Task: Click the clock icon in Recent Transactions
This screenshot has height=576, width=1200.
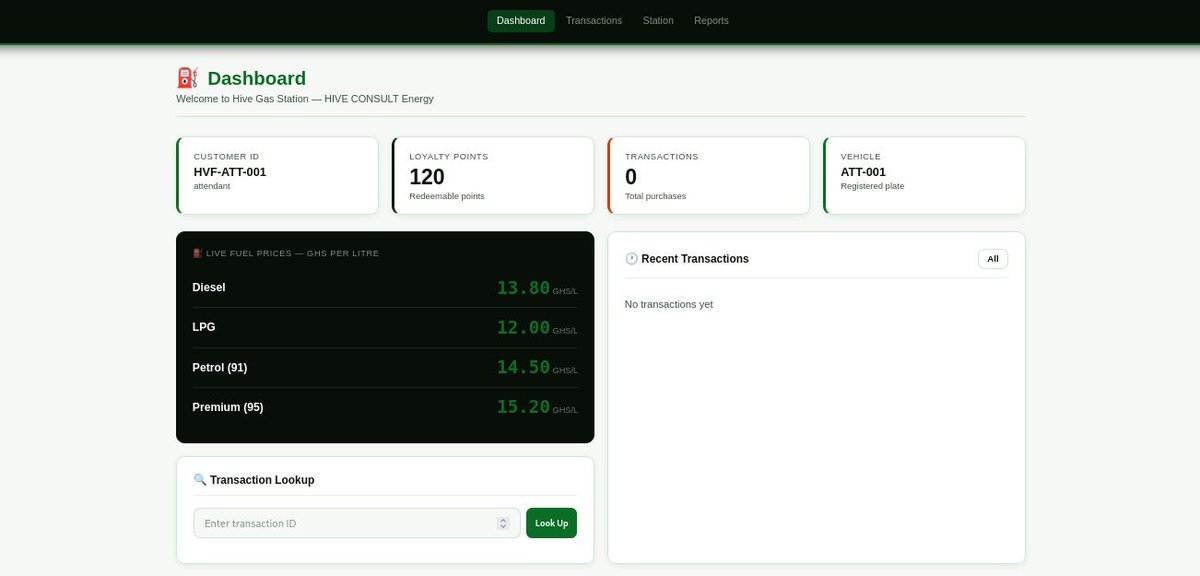Action: click(x=631, y=259)
